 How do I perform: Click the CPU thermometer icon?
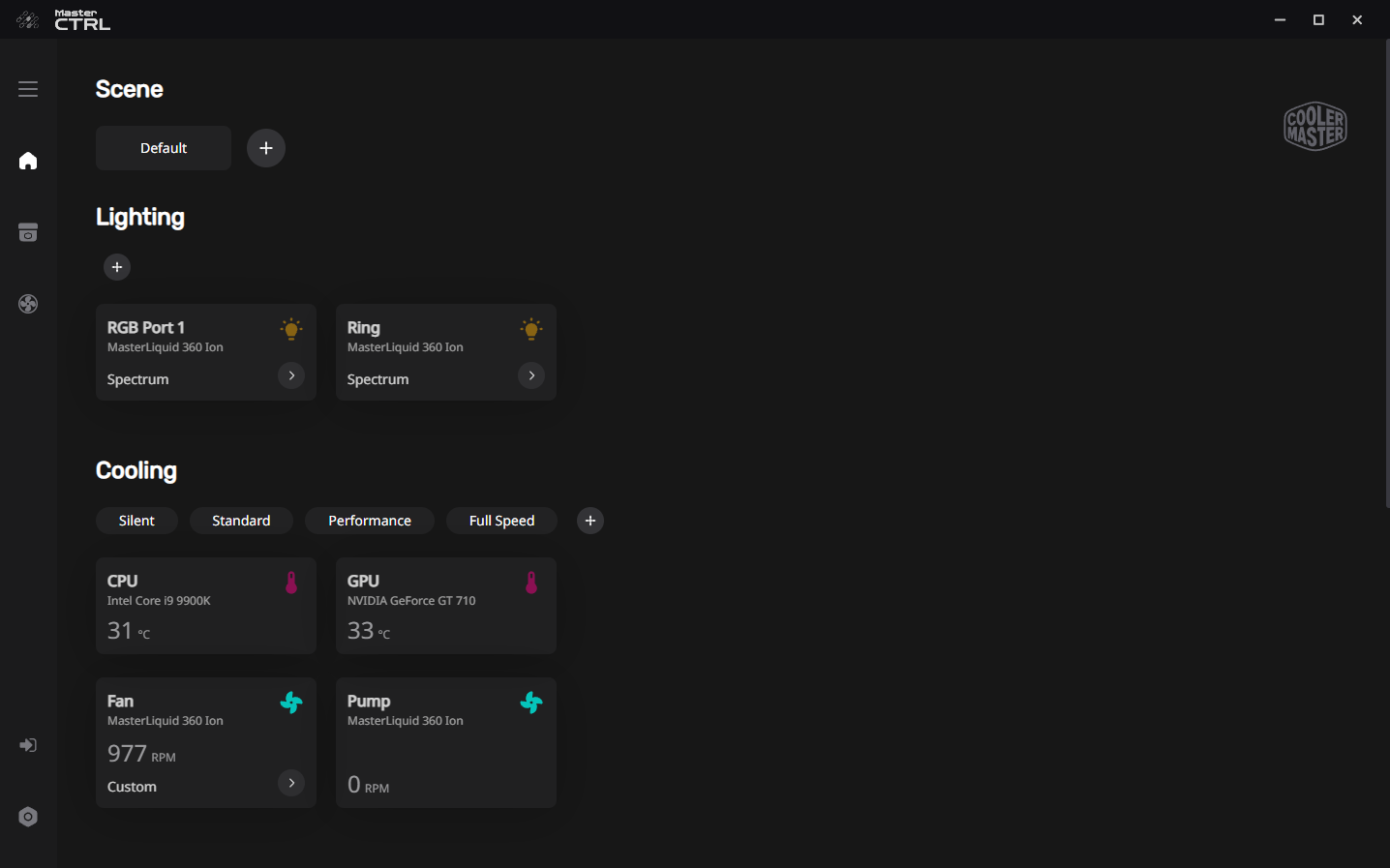click(291, 583)
